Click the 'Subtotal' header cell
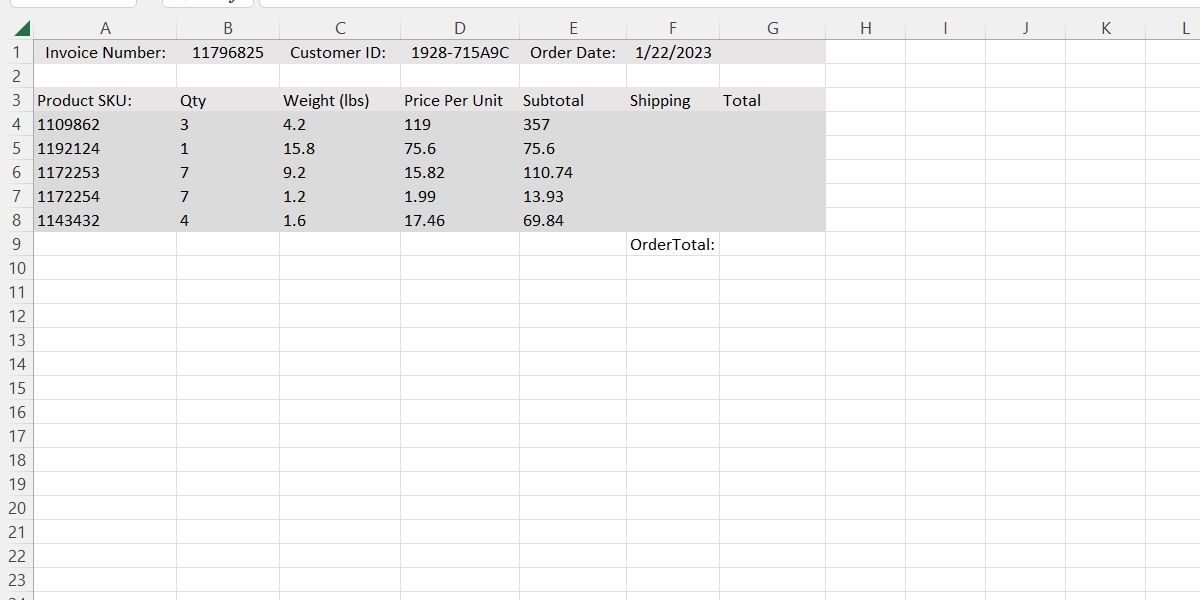 pyautogui.click(x=573, y=100)
